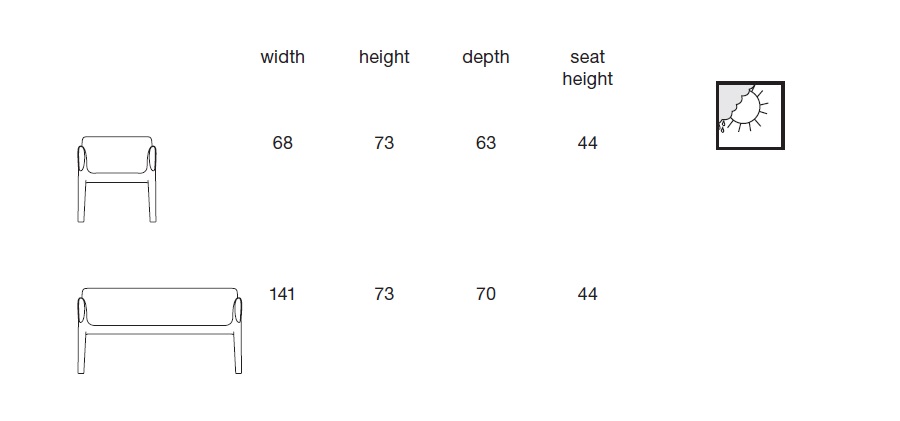Click the width column header
The image size is (900, 421).
click(x=282, y=57)
